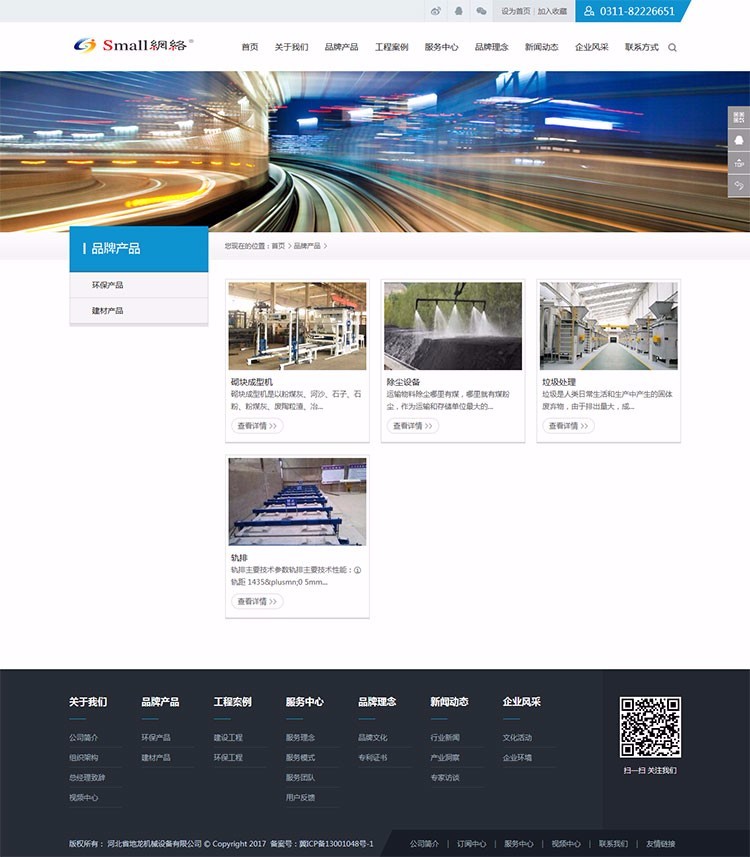Open footer link 建材产品

(x=156, y=758)
